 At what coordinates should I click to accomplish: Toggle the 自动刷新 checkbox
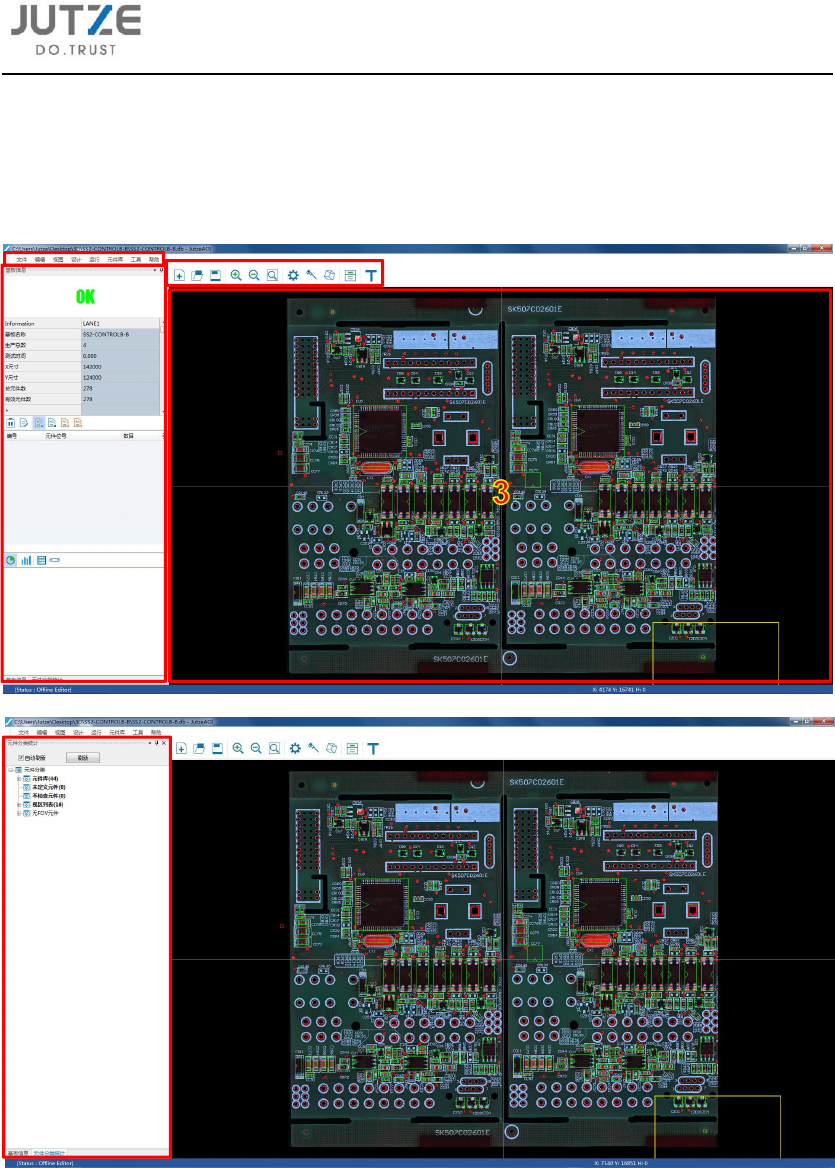coord(21,758)
